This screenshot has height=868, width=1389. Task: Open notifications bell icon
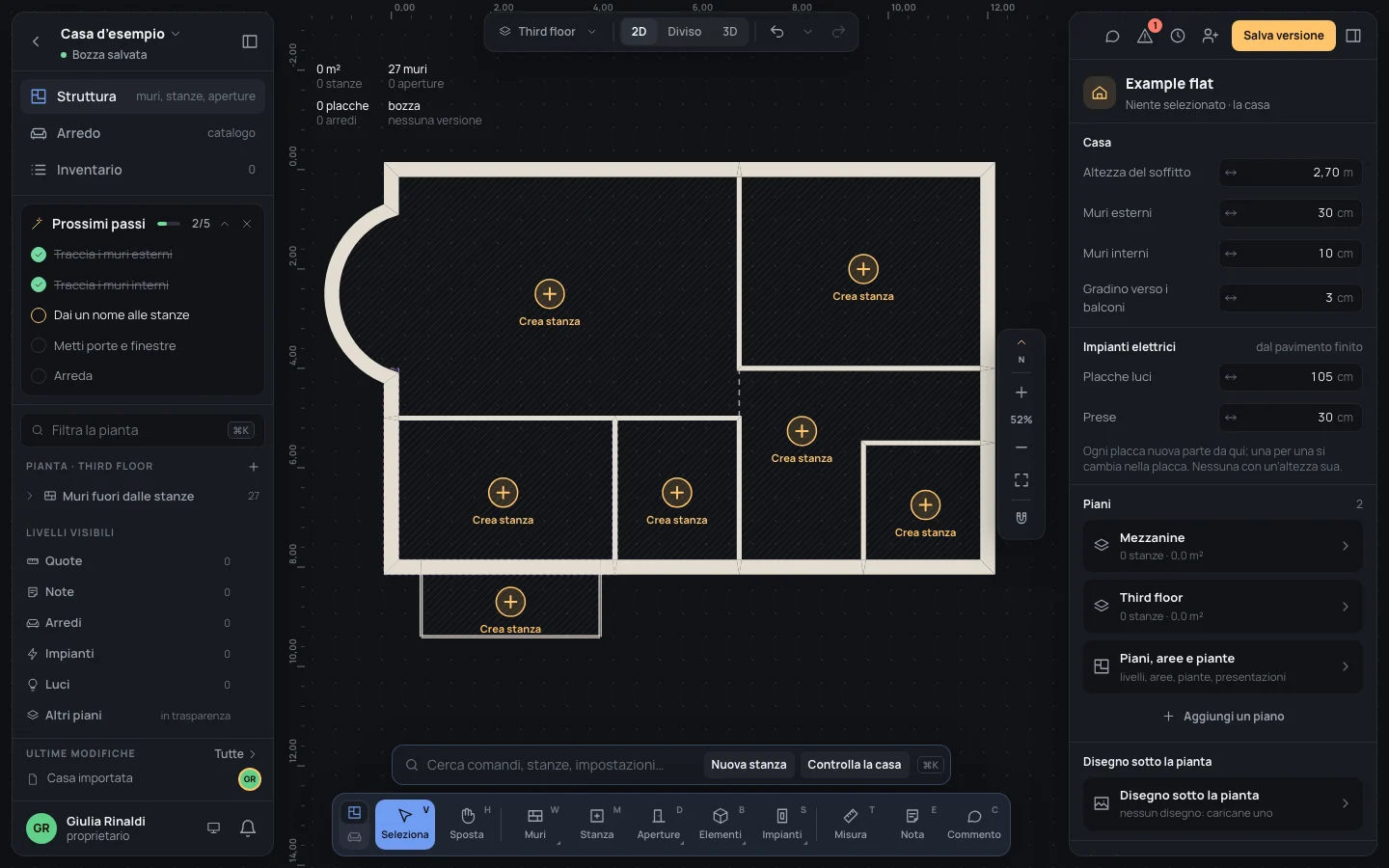pyautogui.click(x=248, y=827)
